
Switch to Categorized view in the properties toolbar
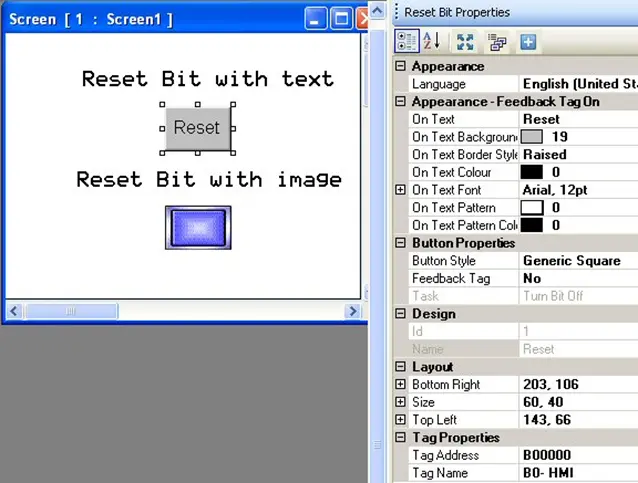406,41
